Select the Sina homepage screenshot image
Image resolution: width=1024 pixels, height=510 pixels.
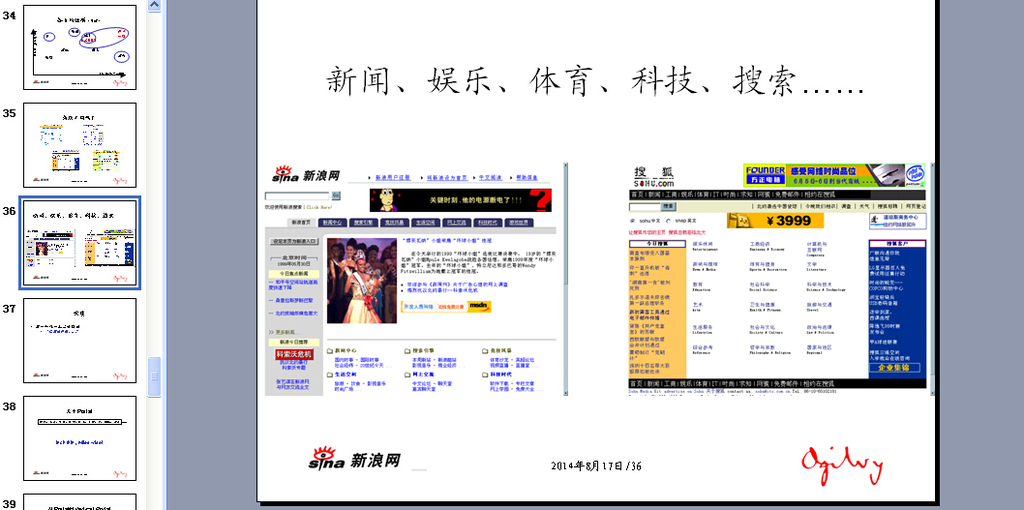point(416,279)
